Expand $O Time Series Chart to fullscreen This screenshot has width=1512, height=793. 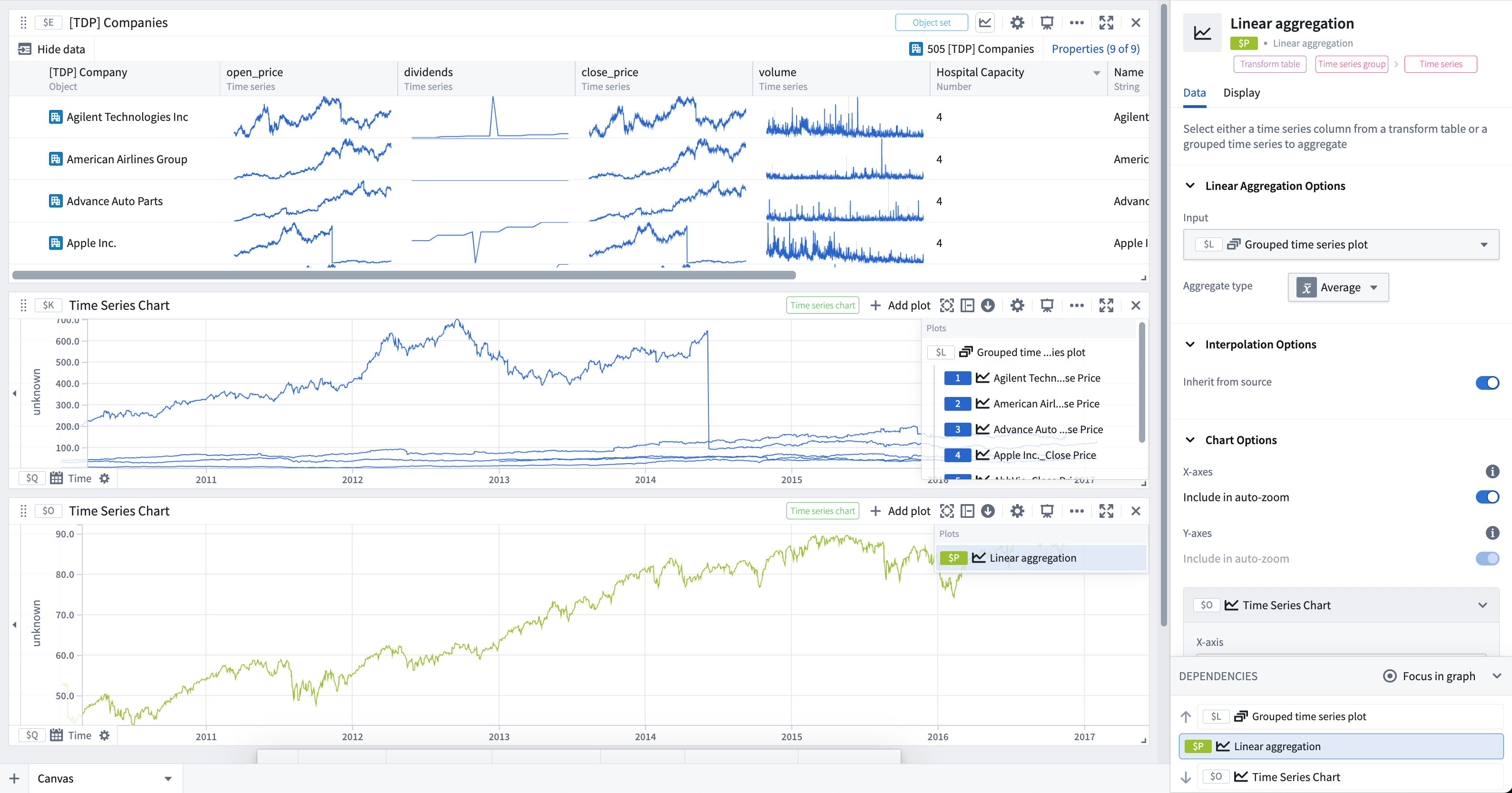tap(1107, 511)
